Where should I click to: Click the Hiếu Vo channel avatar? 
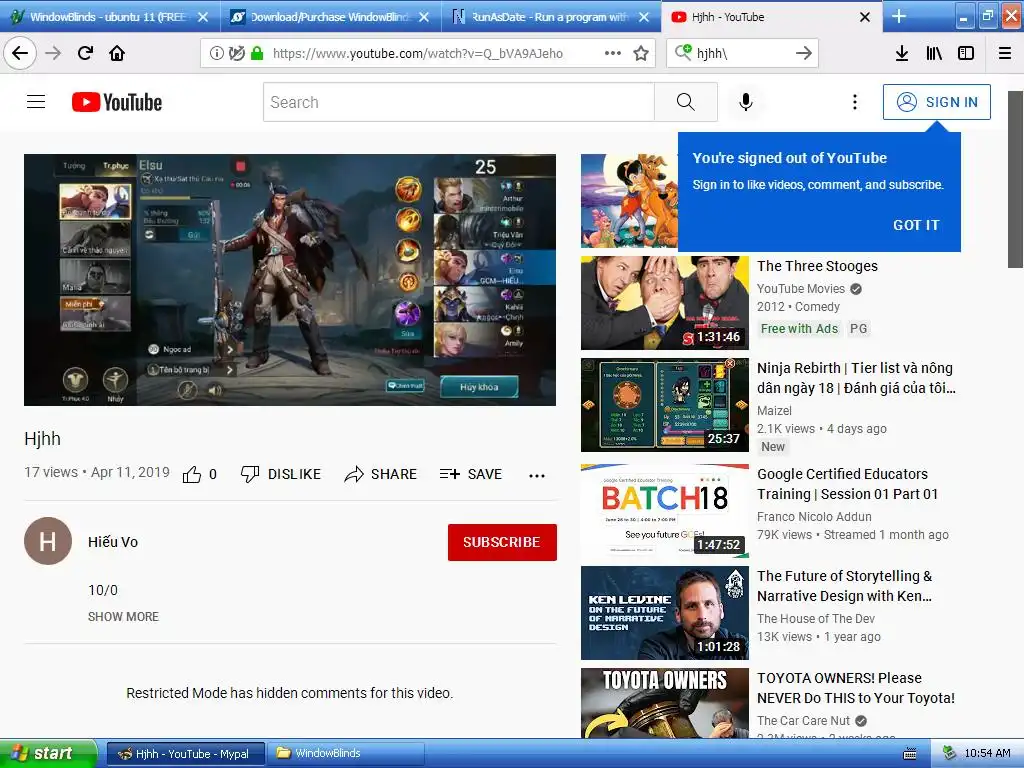pyautogui.click(x=48, y=541)
